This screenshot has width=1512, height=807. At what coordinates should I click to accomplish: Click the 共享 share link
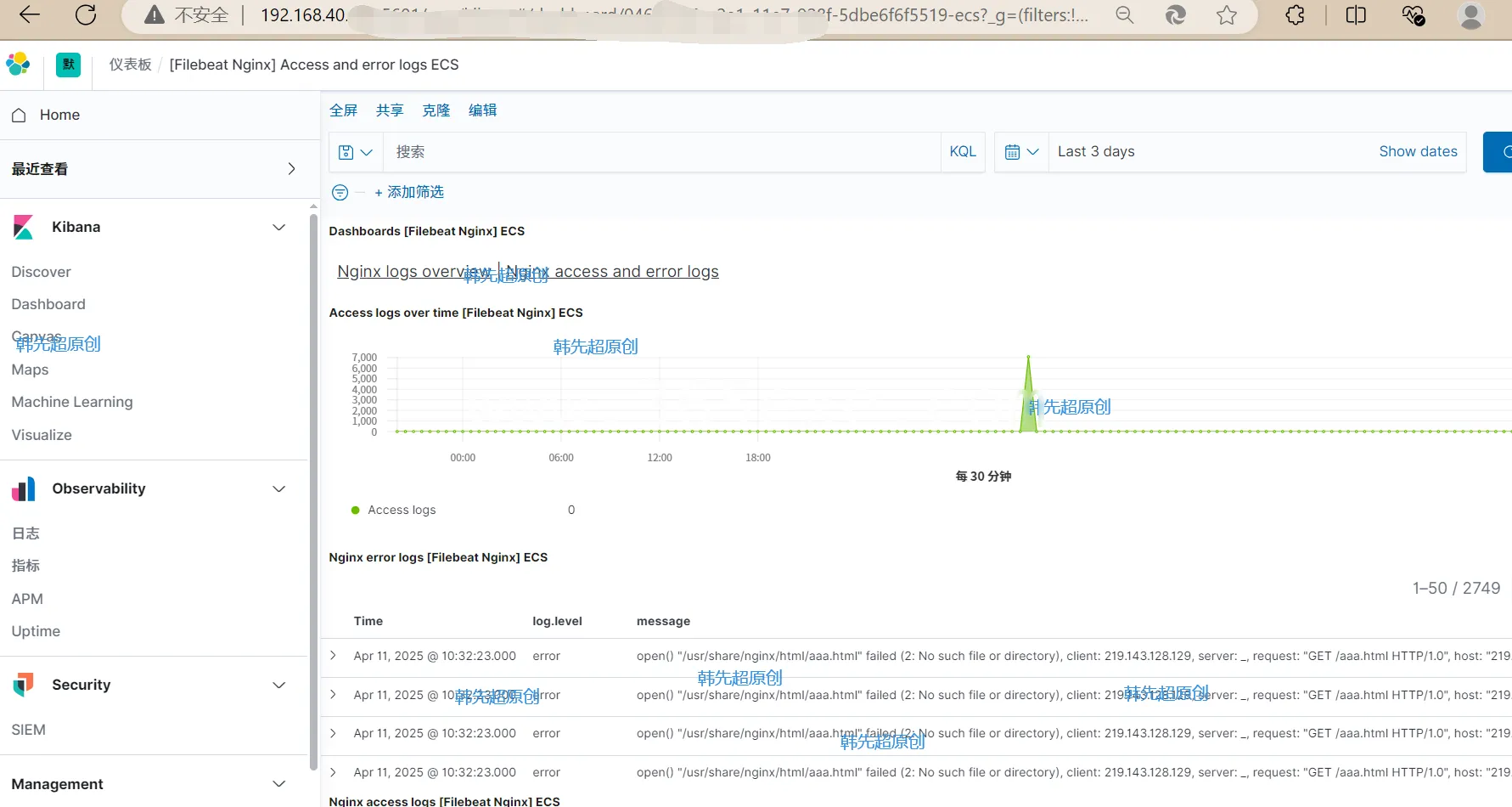coord(390,110)
